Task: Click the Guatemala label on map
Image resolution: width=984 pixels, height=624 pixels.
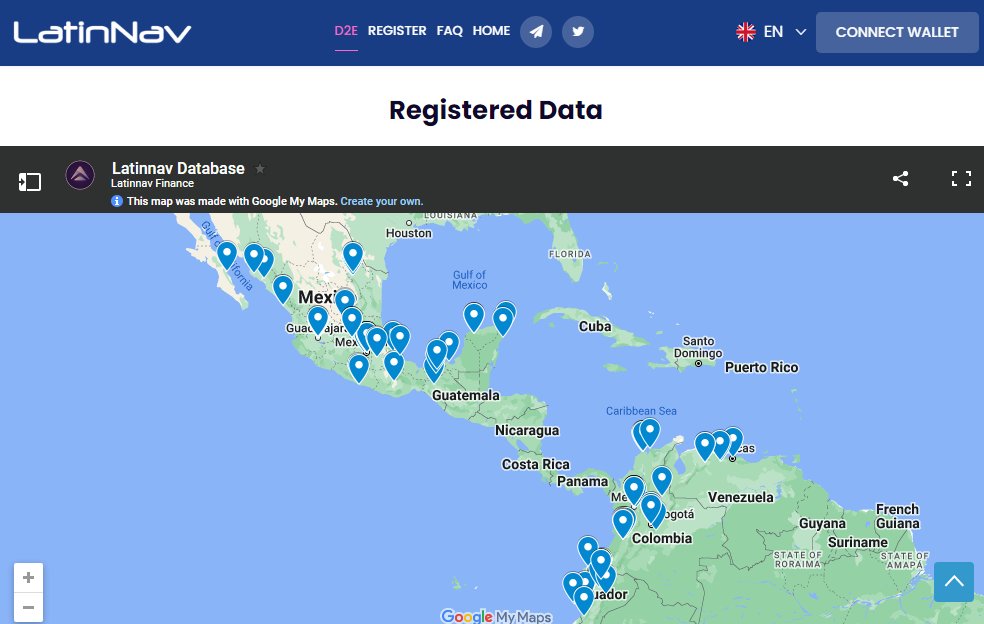Action: pyautogui.click(x=466, y=395)
